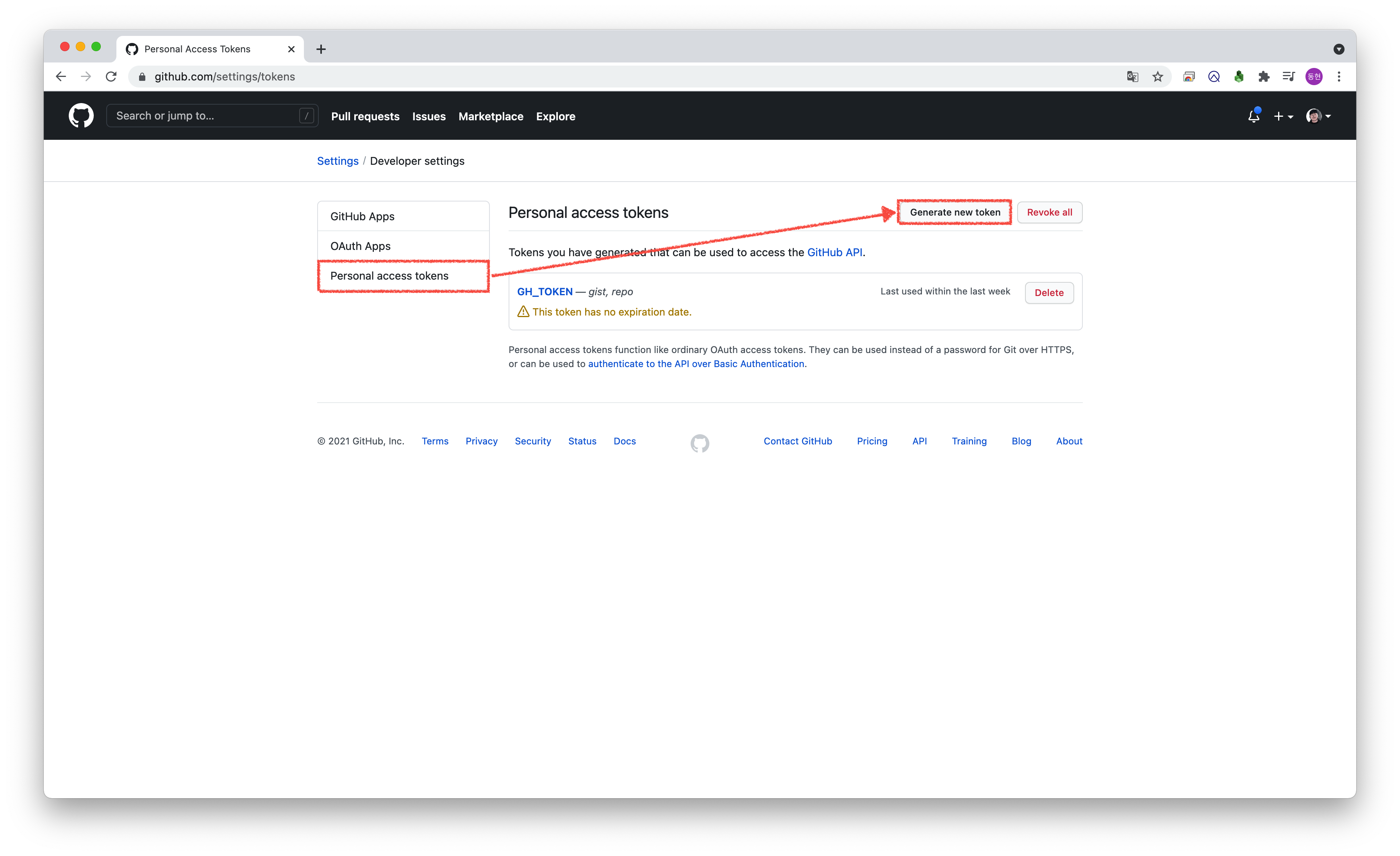The width and height of the screenshot is (1400, 856).
Task: Open the API footer link
Action: click(919, 441)
